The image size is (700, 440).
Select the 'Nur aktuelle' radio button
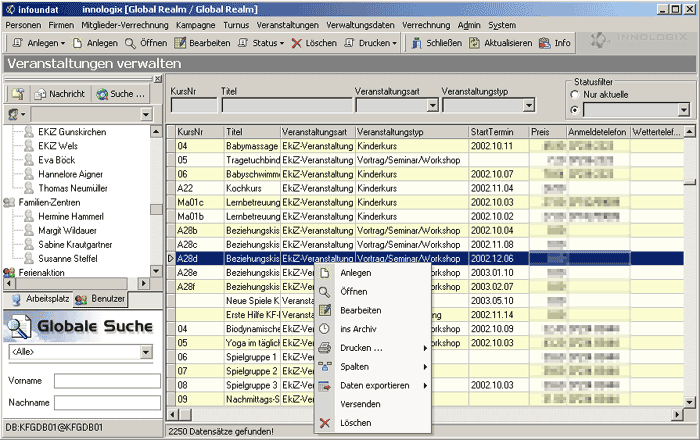[575, 95]
